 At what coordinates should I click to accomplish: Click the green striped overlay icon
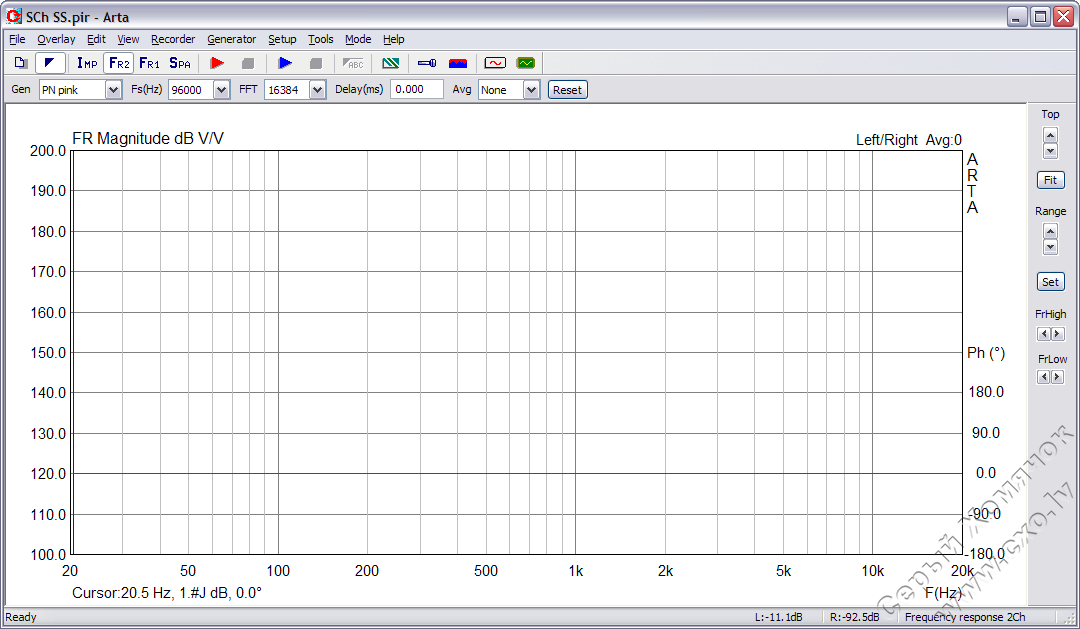click(391, 63)
